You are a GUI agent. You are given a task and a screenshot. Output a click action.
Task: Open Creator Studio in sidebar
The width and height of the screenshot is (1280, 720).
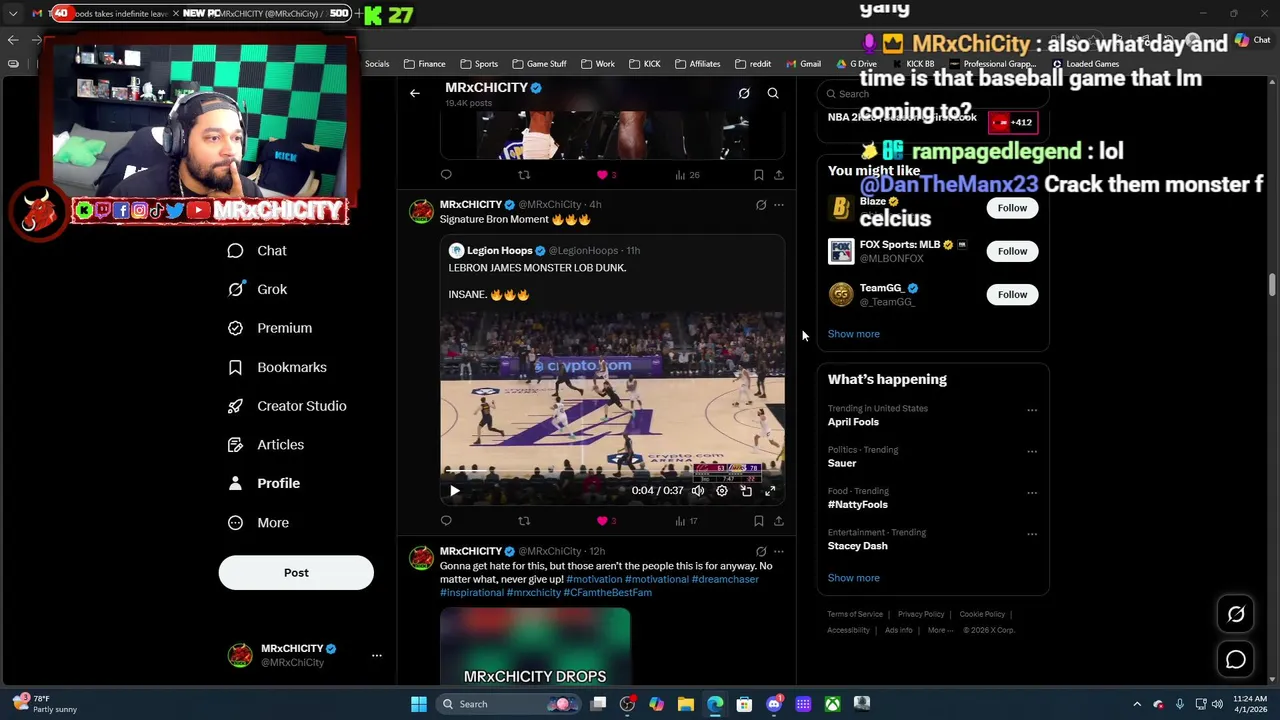tap(287, 406)
